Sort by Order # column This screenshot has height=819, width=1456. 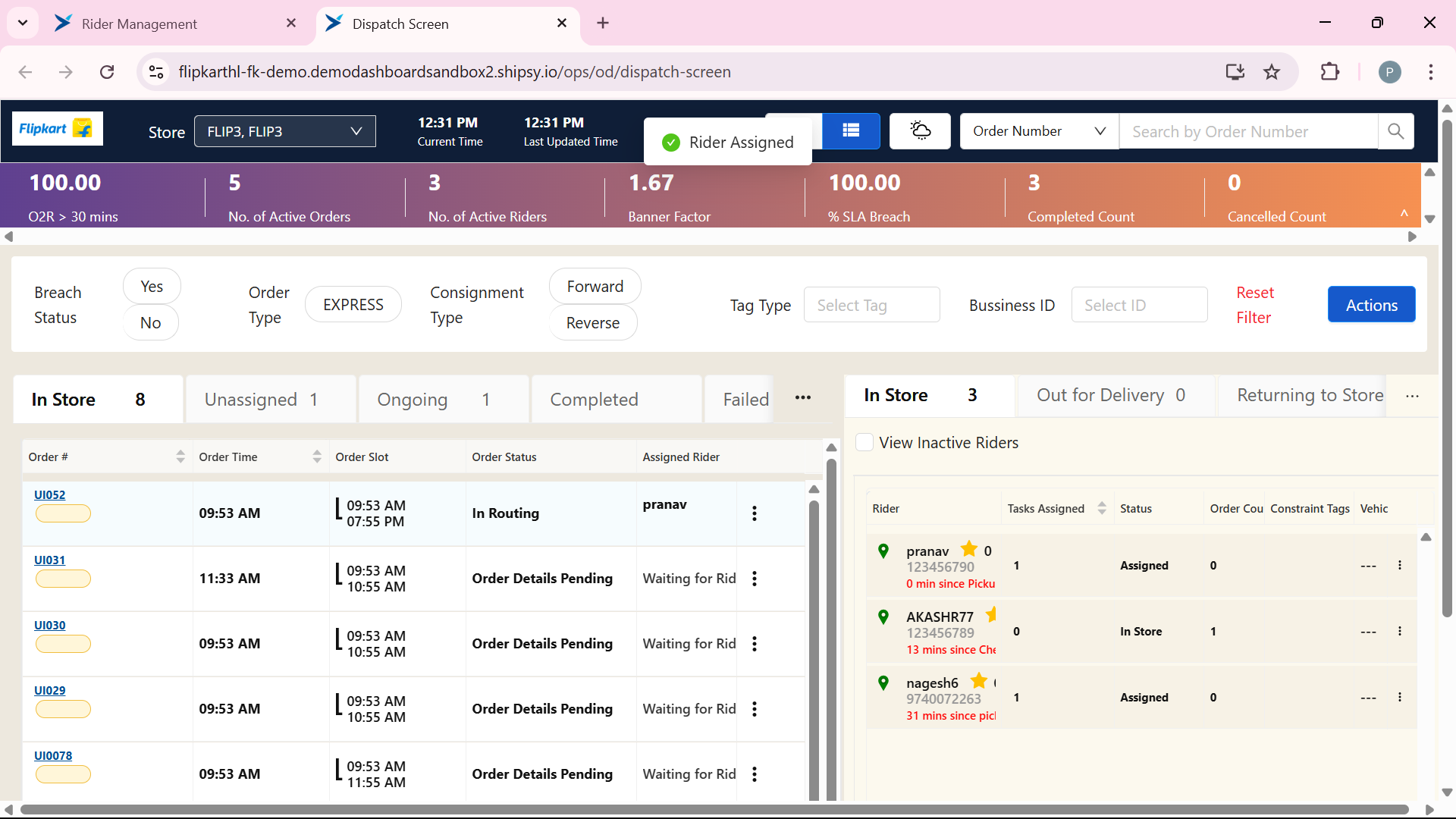(180, 457)
